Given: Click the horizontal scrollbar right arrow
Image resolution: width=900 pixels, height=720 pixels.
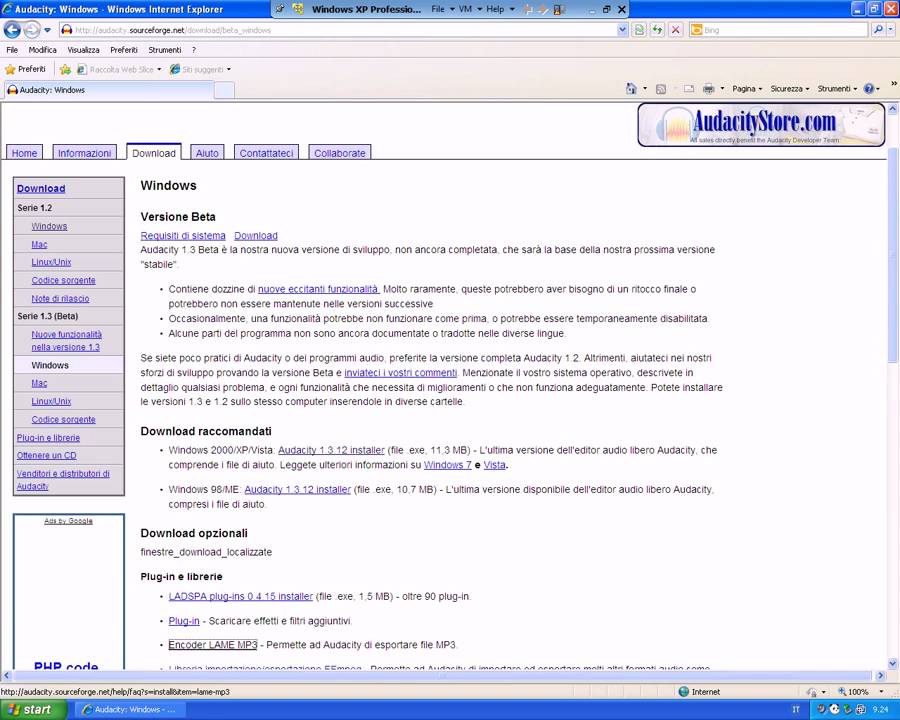Looking at the screenshot, I should [881, 676].
